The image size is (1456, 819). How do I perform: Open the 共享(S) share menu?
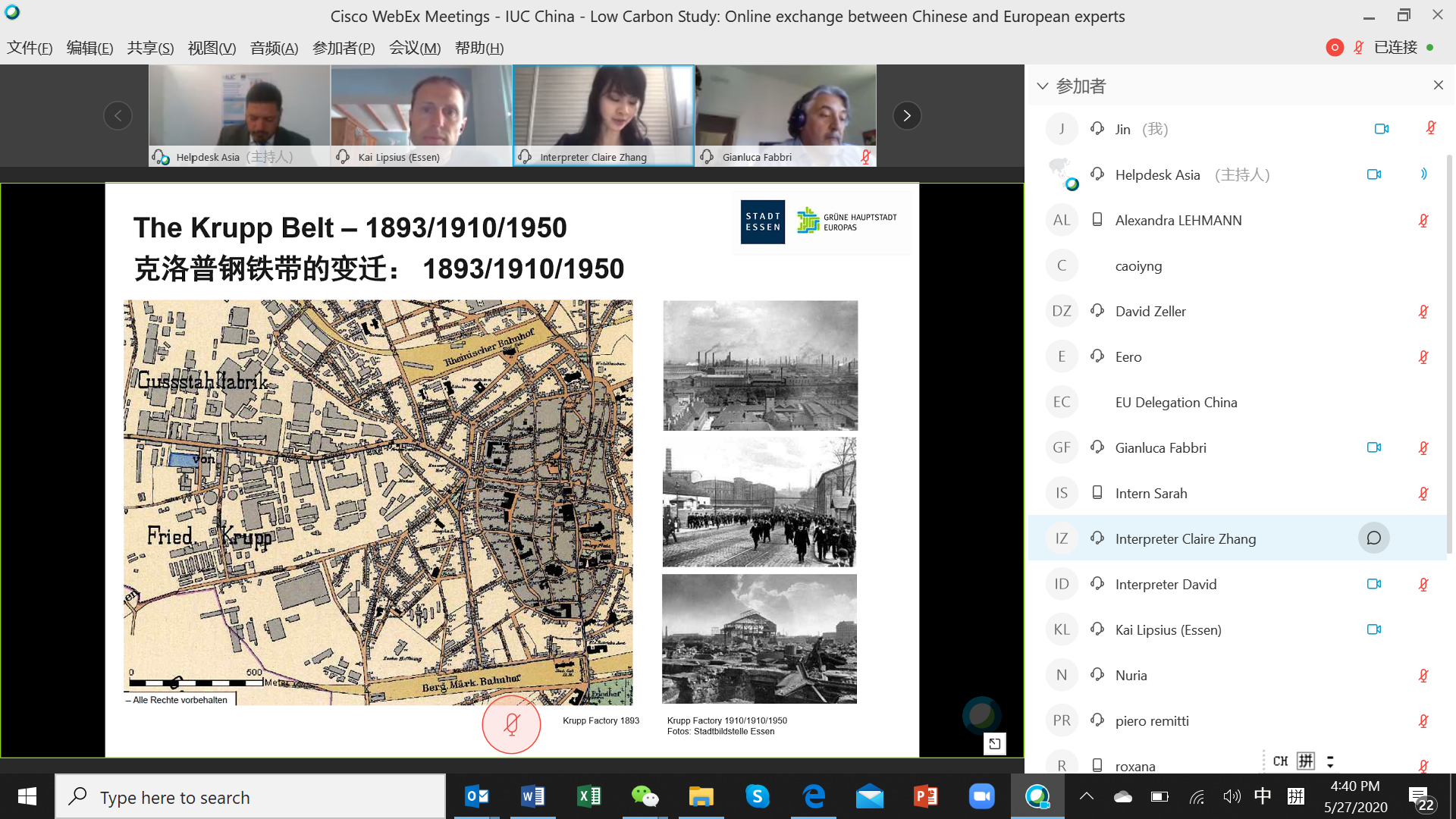pyautogui.click(x=150, y=48)
